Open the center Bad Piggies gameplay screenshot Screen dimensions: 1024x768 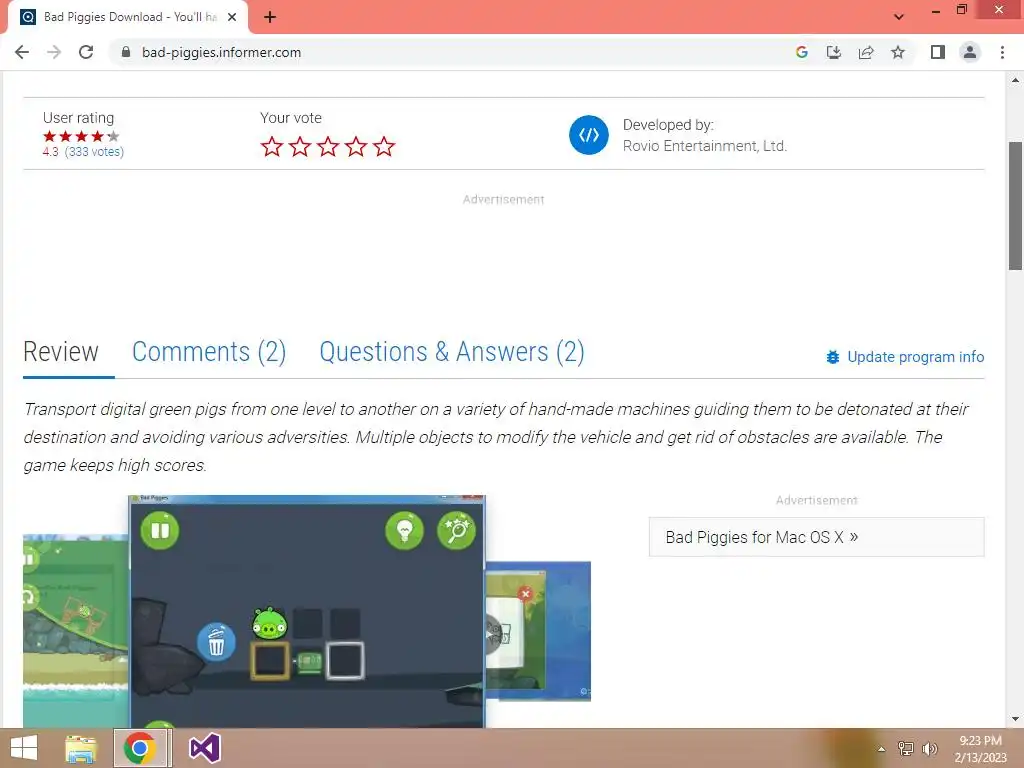point(307,611)
